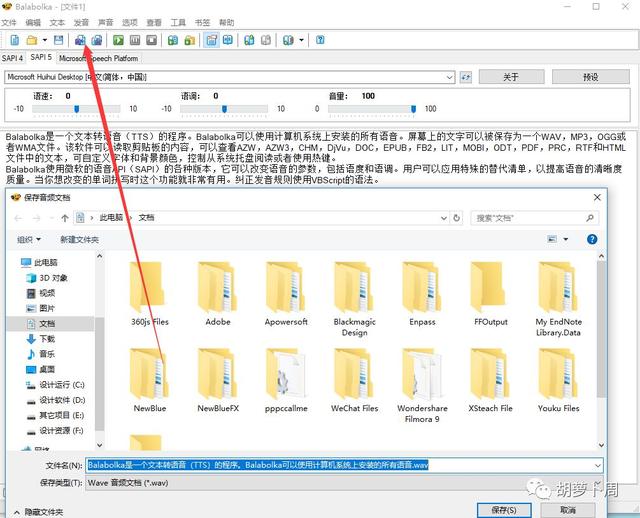Image resolution: width=640 pixels, height=518 pixels.
Task: Open the 保存类型 Wave format dropdown
Action: pyautogui.click(x=344, y=483)
